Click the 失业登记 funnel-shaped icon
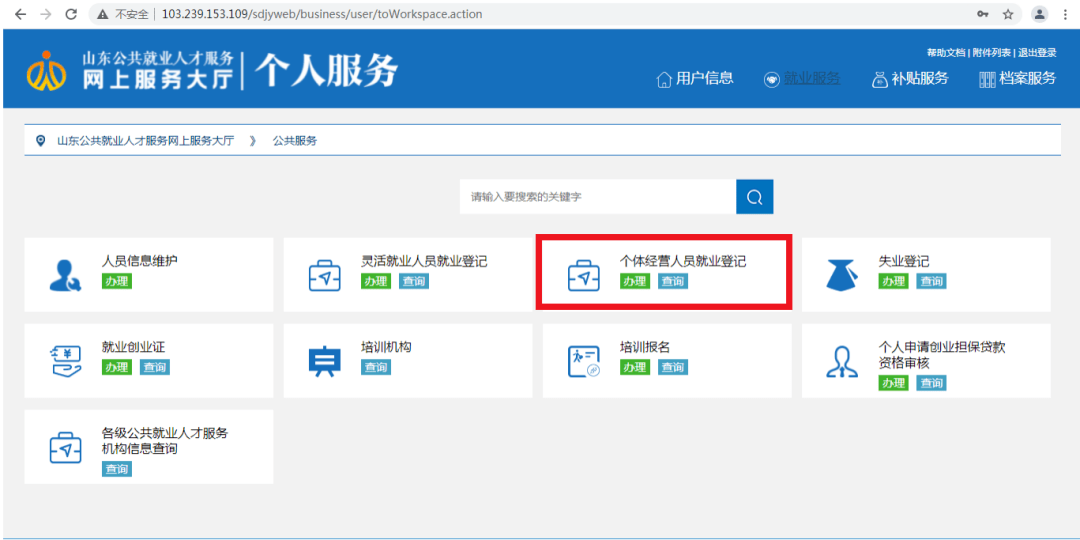Image resolution: width=1080 pixels, height=540 pixels. (x=842, y=276)
